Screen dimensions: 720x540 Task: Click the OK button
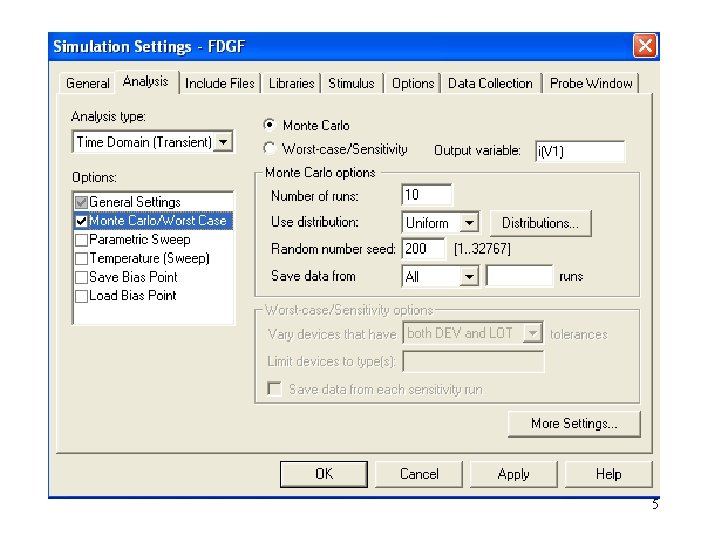click(x=324, y=474)
